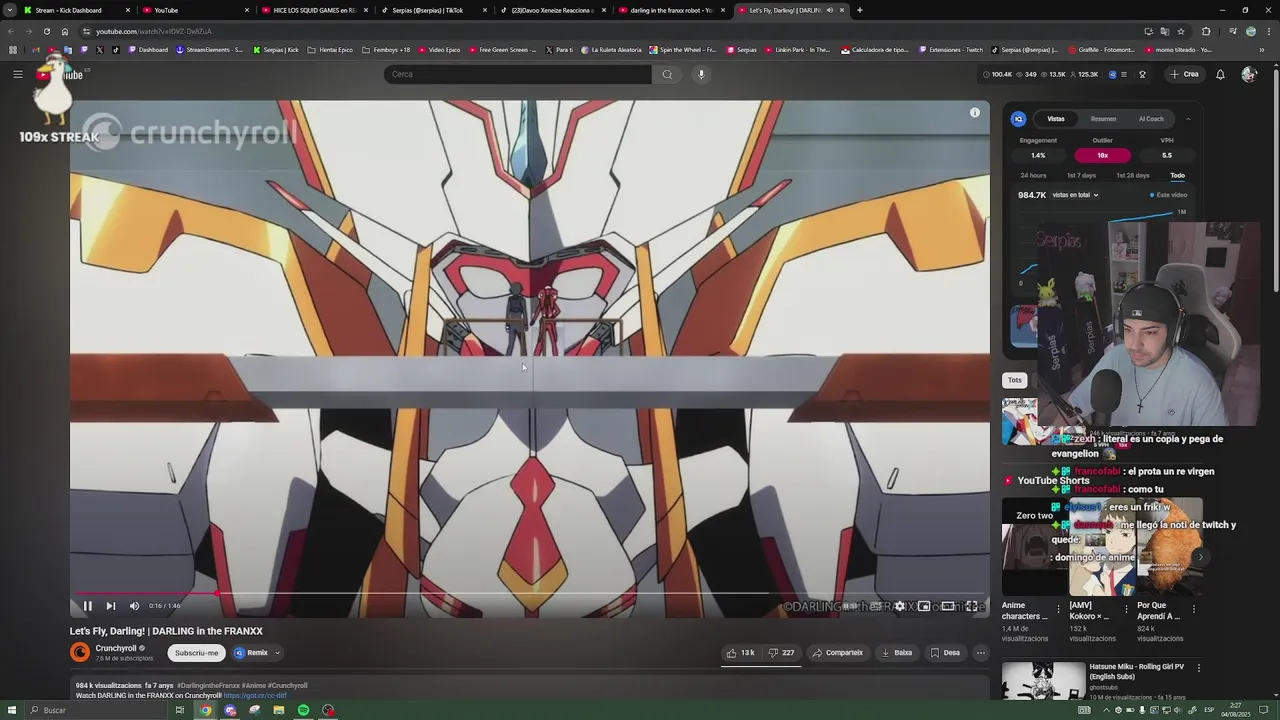Open Hatsune Miku Rolling Girl thumbnail
Viewport: 1280px width, 720px height.
1043,680
